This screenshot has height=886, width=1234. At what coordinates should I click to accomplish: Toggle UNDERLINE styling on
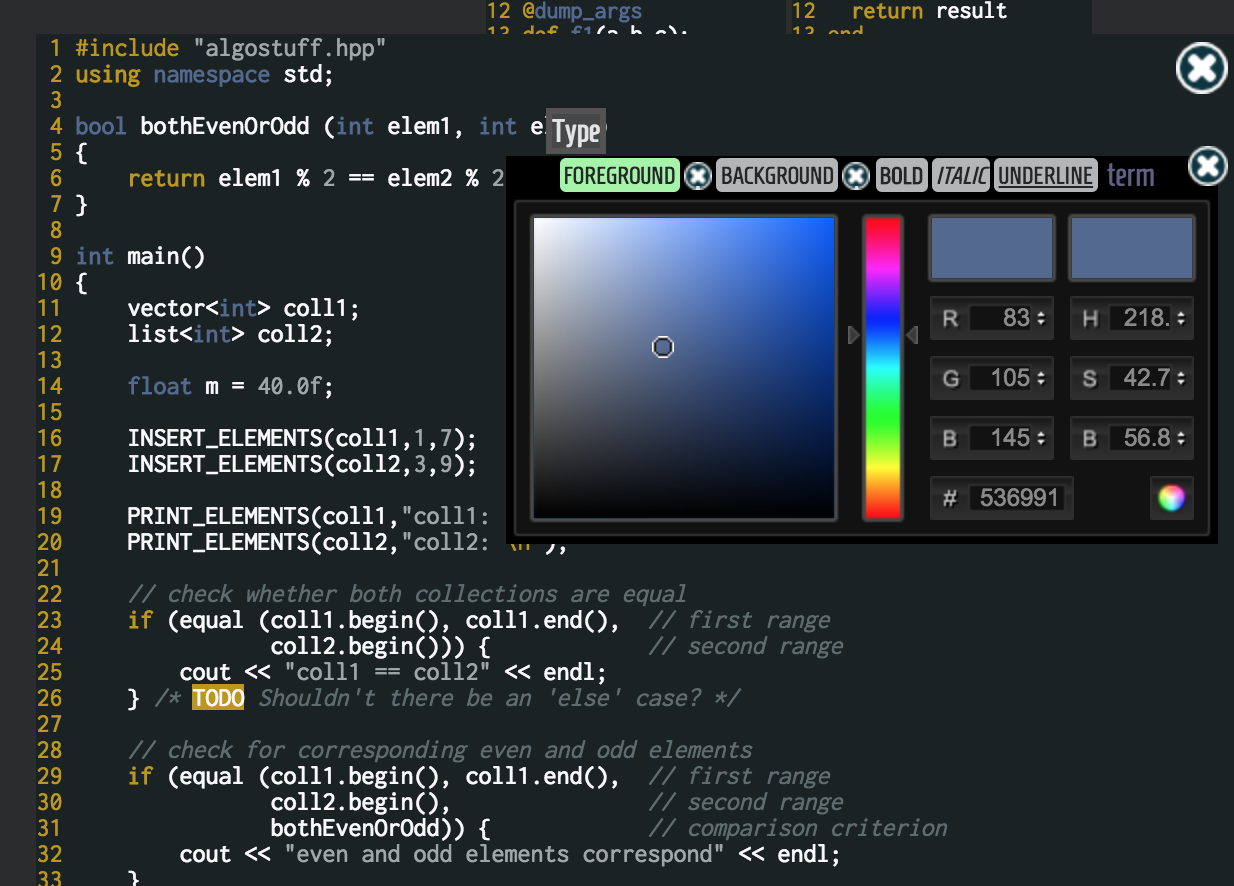click(x=1044, y=175)
